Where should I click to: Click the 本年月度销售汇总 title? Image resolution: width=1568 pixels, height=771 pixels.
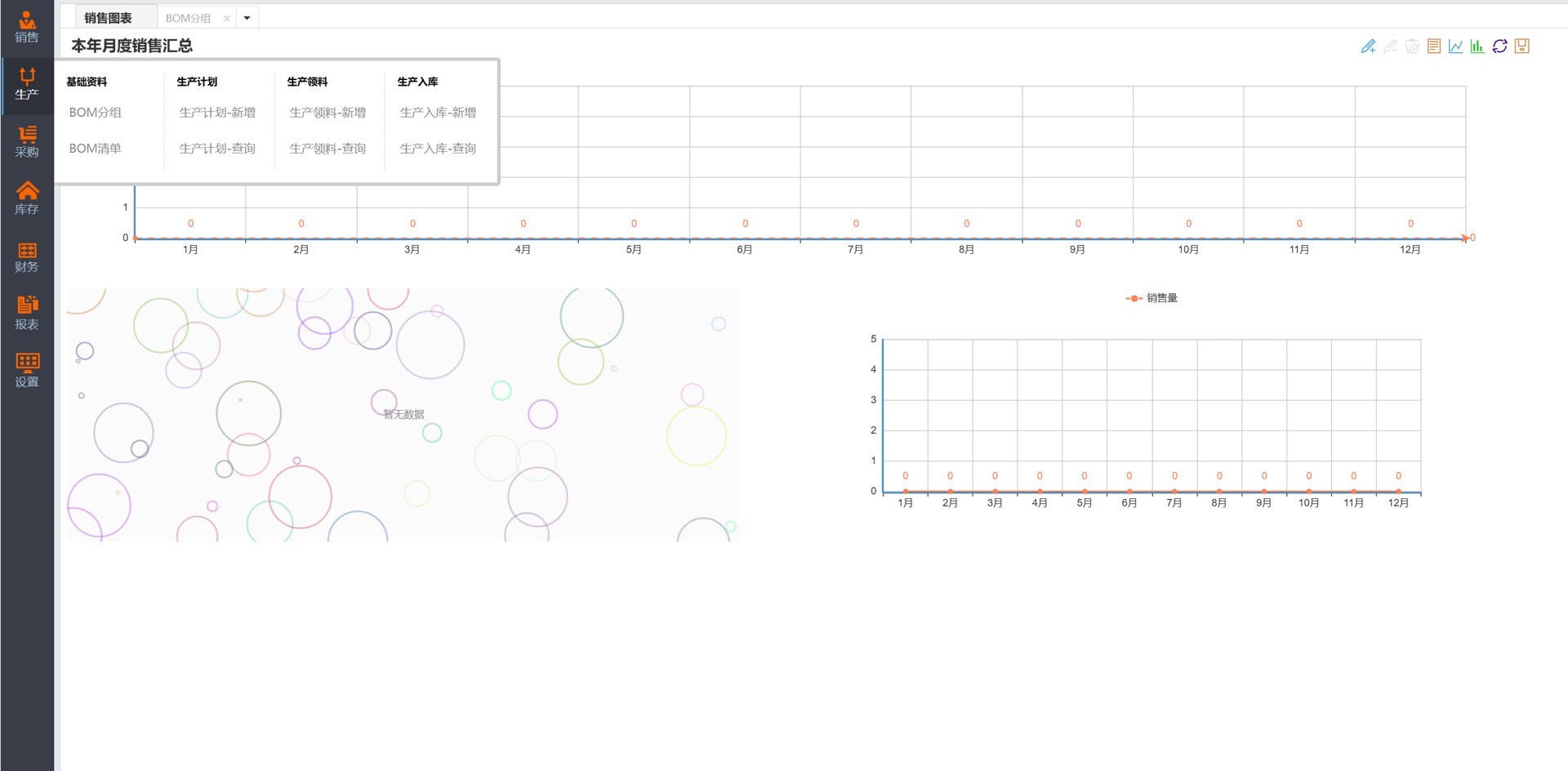pyautogui.click(x=132, y=46)
